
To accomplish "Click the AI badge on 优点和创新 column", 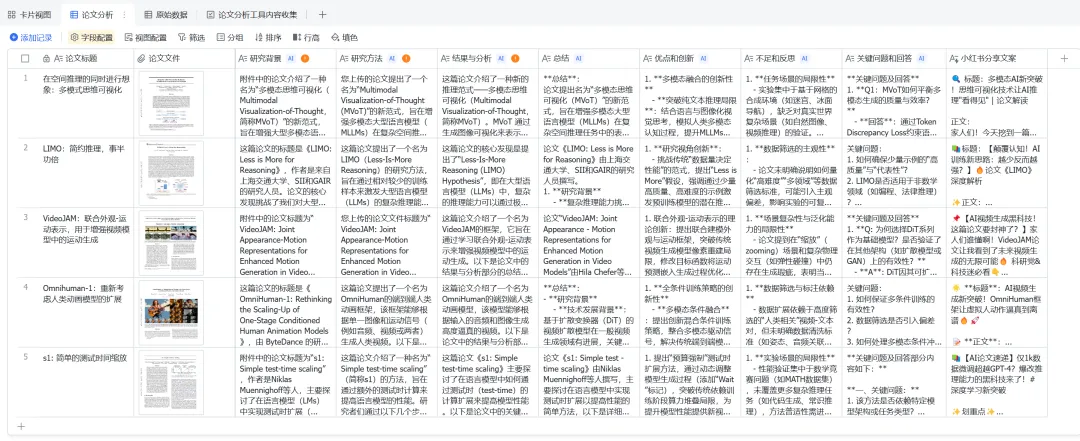I will (703, 59).
